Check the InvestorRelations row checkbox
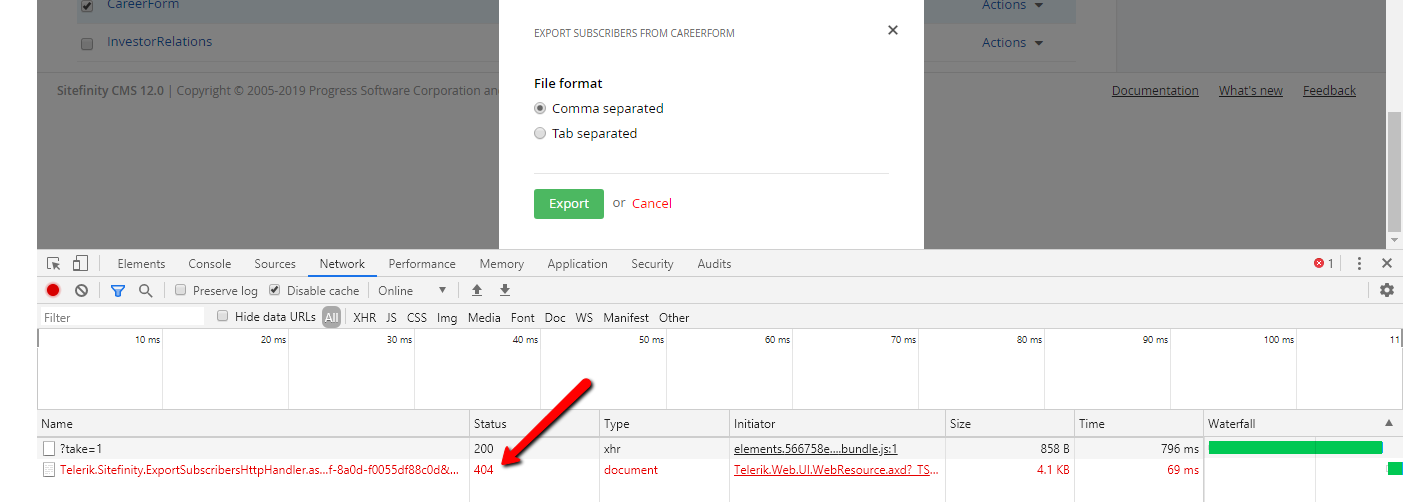 coord(87,44)
